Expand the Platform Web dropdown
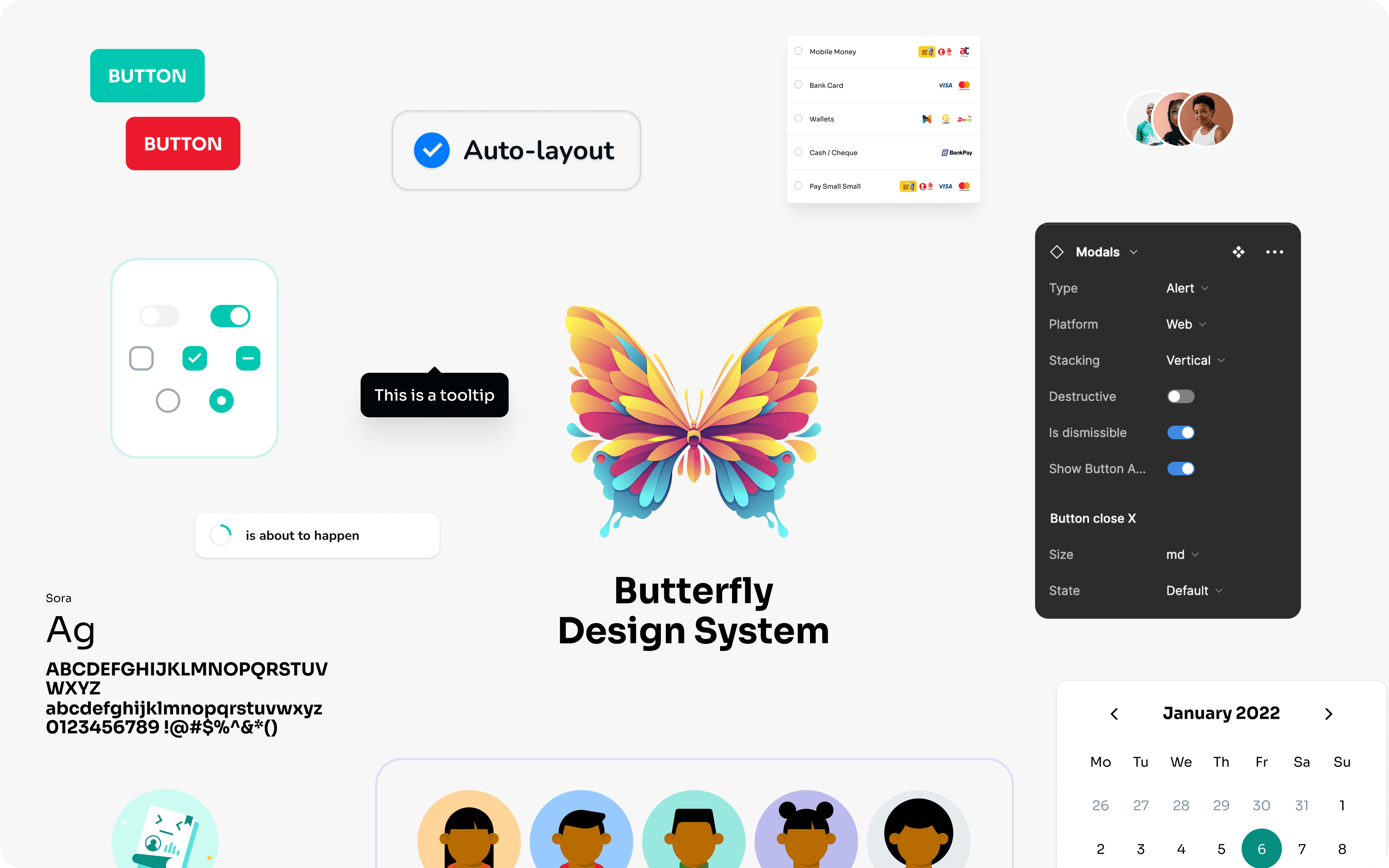The width and height of the screenshot is (1389, 868). coord(1187,324)
